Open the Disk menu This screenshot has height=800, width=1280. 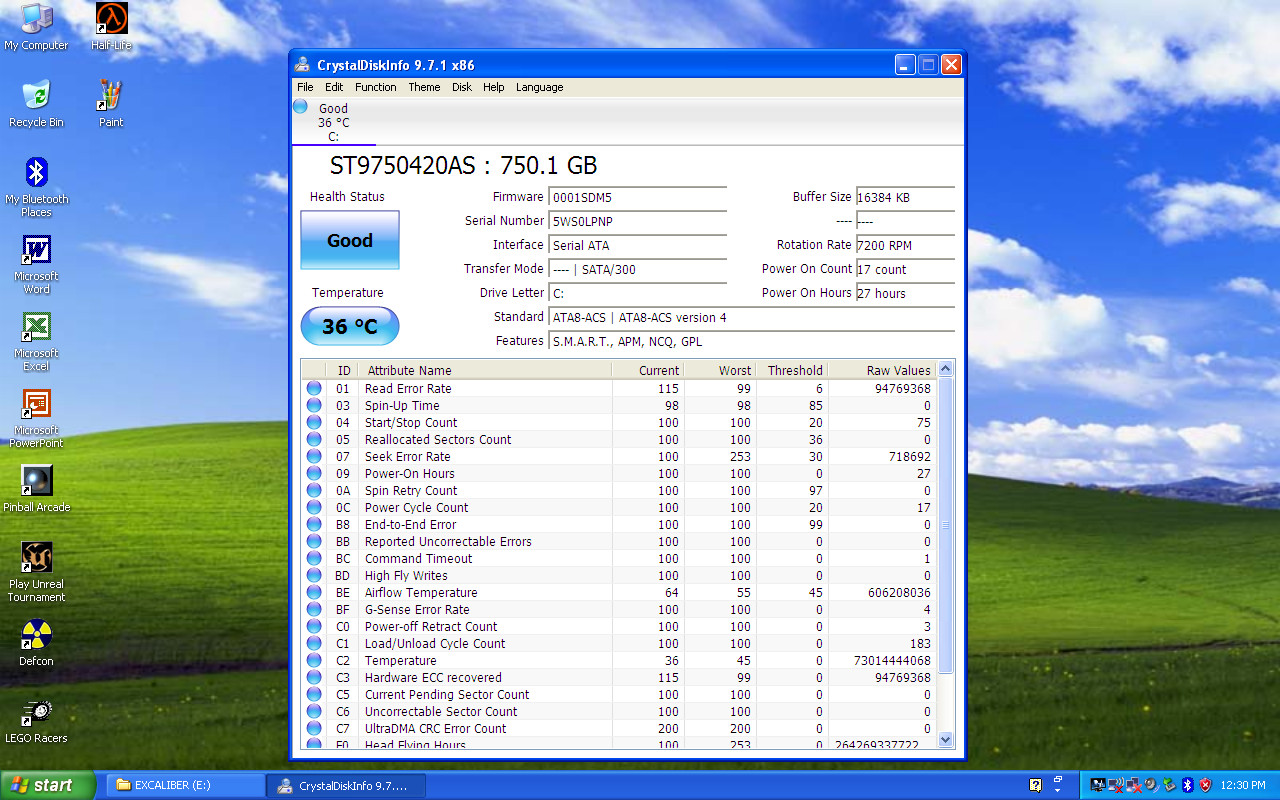(462, 87)
